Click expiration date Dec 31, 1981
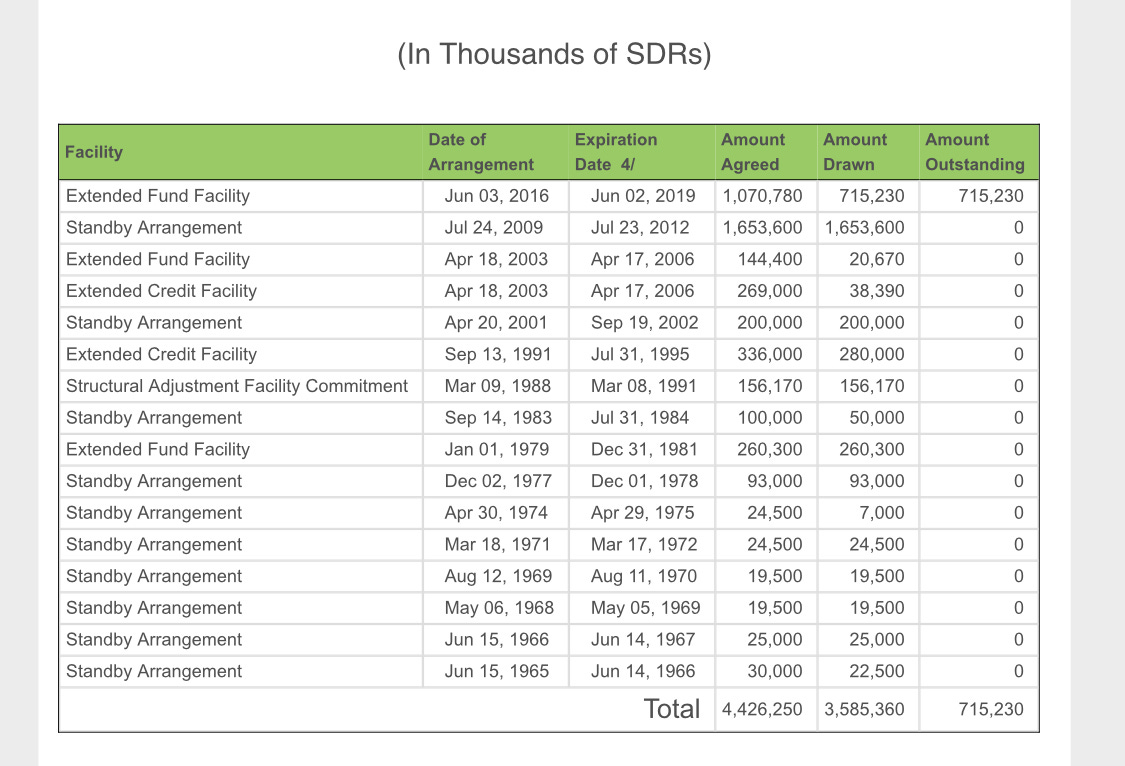The width and height of the screenshot is (1125, 766). [644, 449]
